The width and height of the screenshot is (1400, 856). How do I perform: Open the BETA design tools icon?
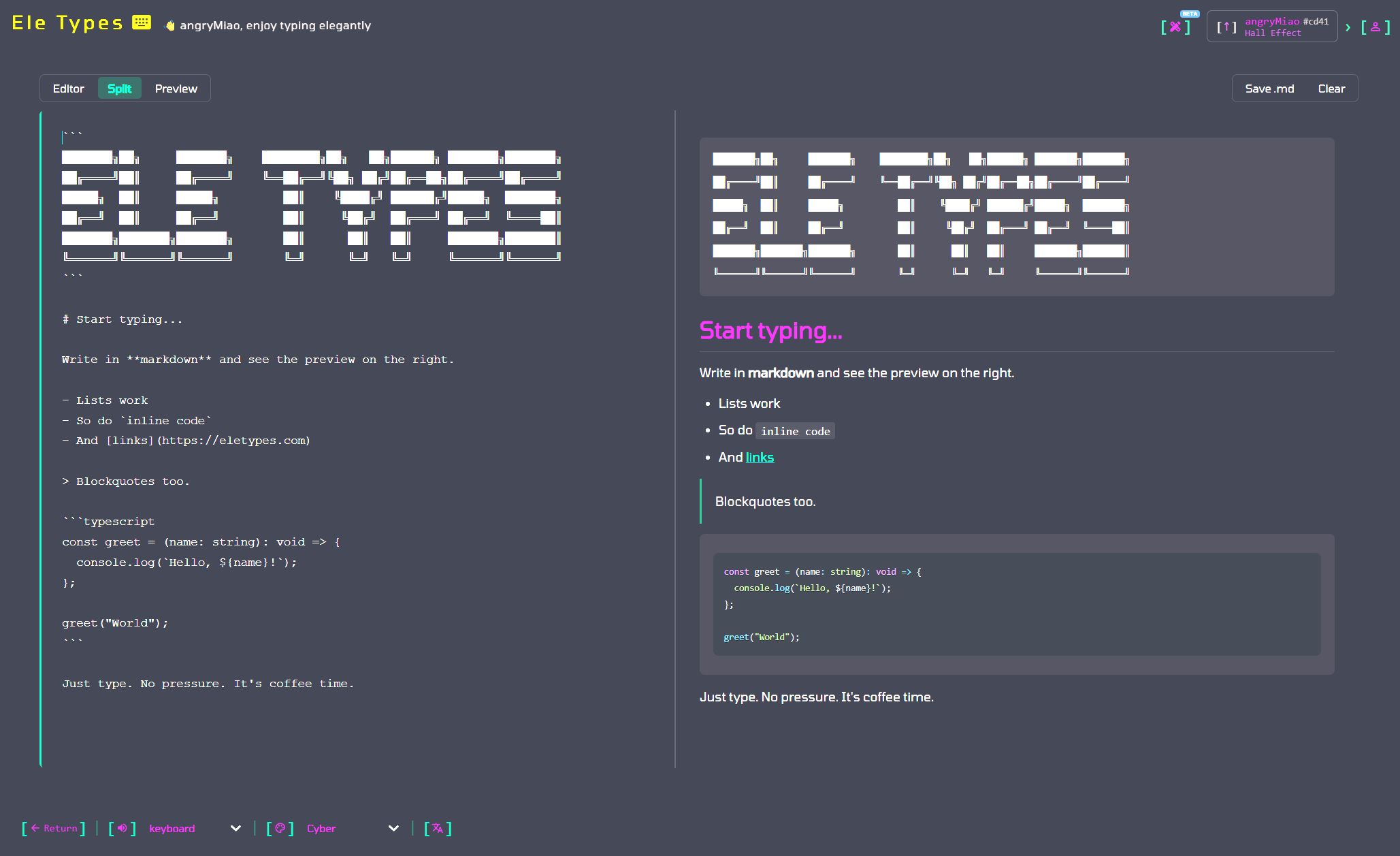tap(1175, 27)
